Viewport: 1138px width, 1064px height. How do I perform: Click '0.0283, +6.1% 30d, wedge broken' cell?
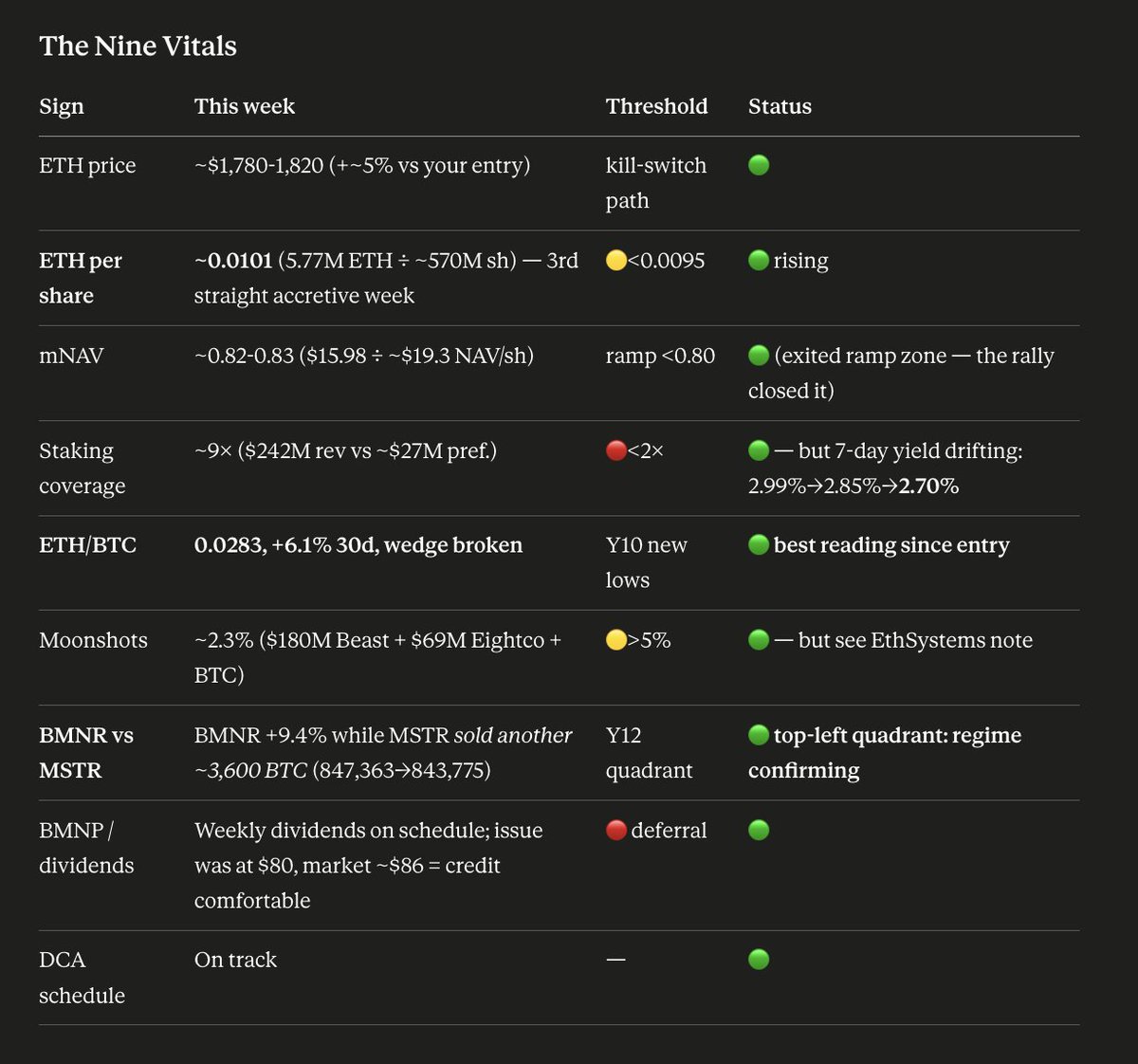tap(358, 545)
